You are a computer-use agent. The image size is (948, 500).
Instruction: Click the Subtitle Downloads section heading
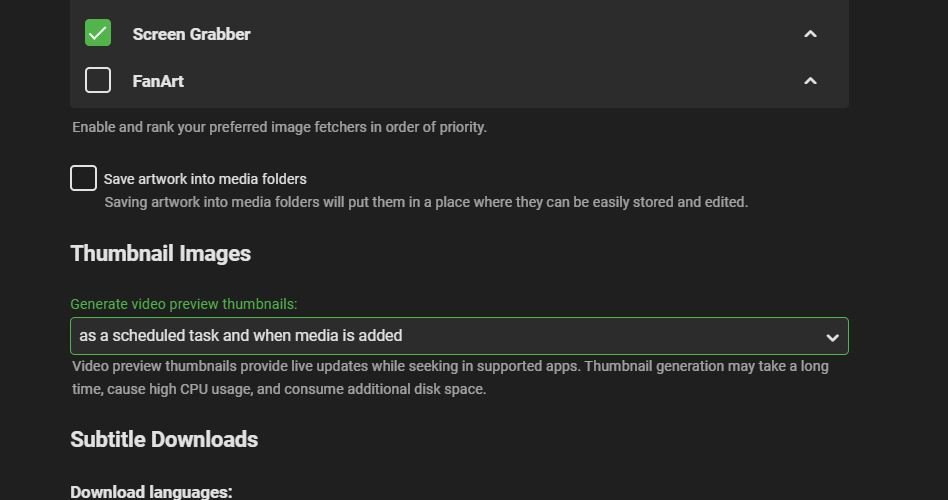(164, 440)
